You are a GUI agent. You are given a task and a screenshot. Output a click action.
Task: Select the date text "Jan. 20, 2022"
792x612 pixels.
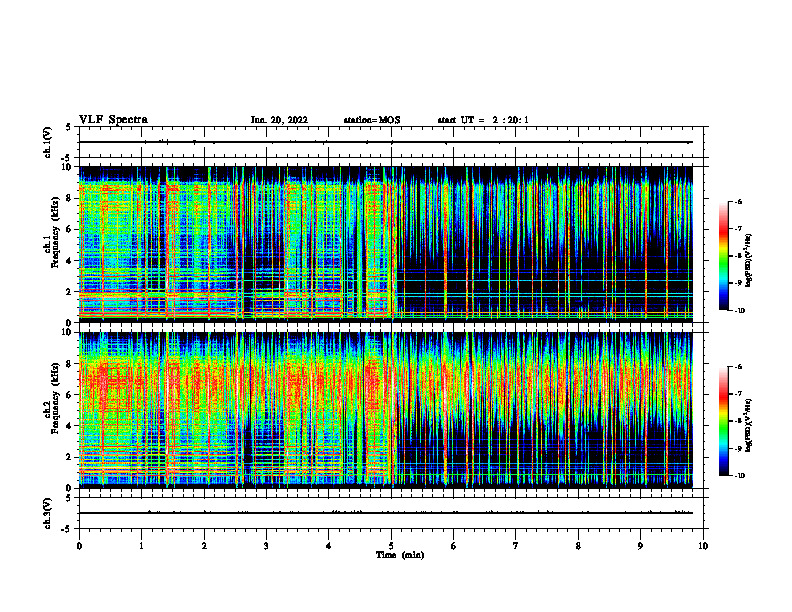(x=279, y=120)
